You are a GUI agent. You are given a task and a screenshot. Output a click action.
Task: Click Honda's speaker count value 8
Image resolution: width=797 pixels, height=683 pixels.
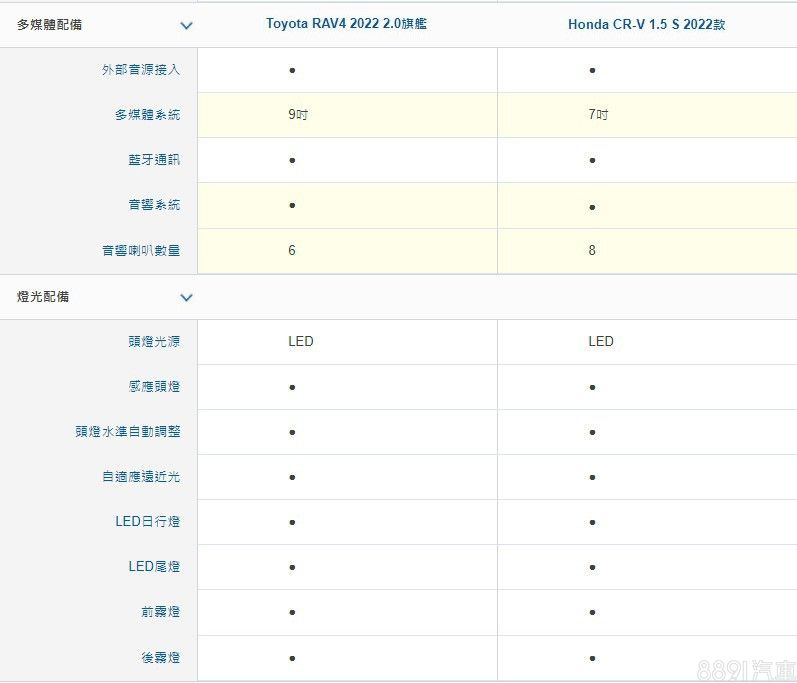[x=592, y=250]
